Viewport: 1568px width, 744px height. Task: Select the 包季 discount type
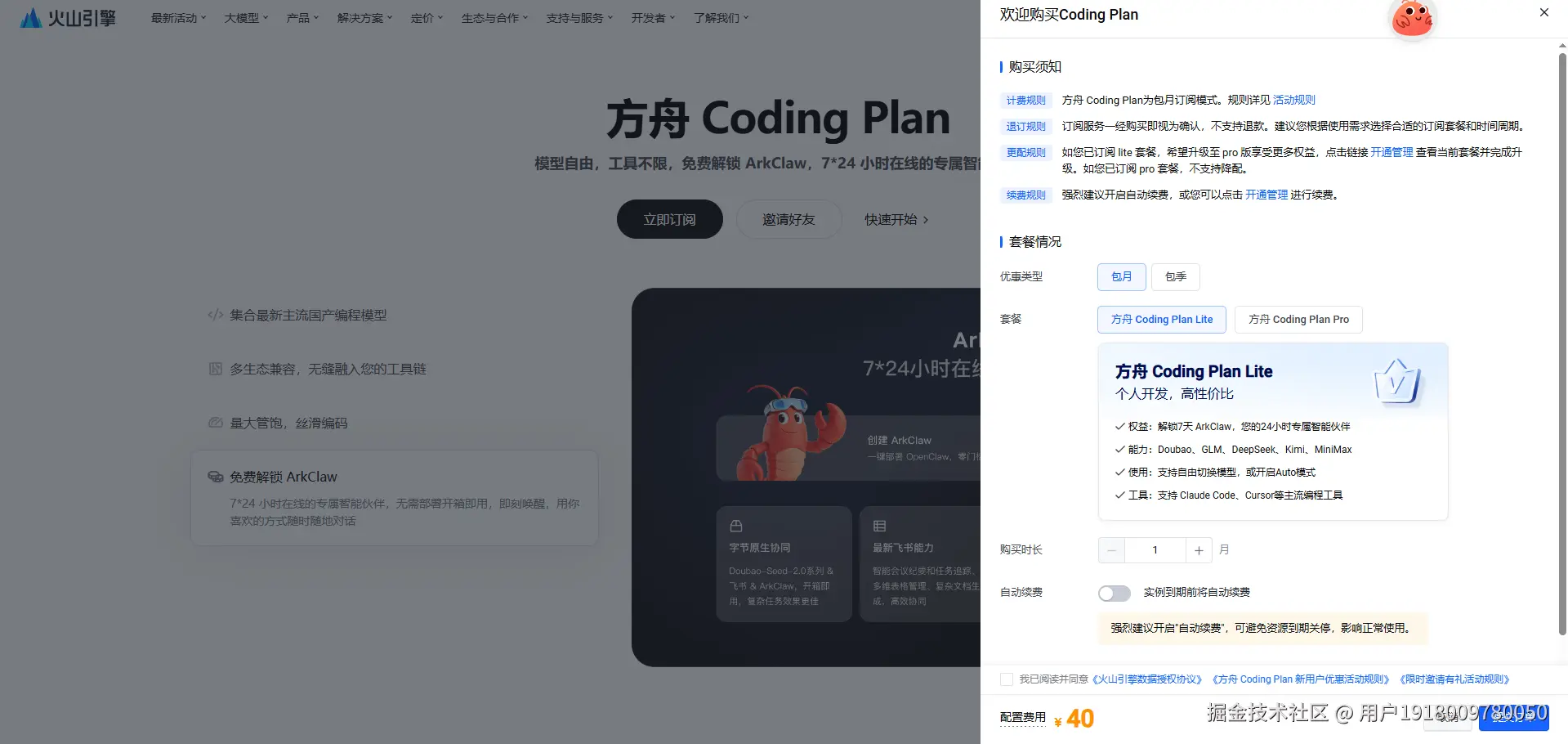[1175, 277]
